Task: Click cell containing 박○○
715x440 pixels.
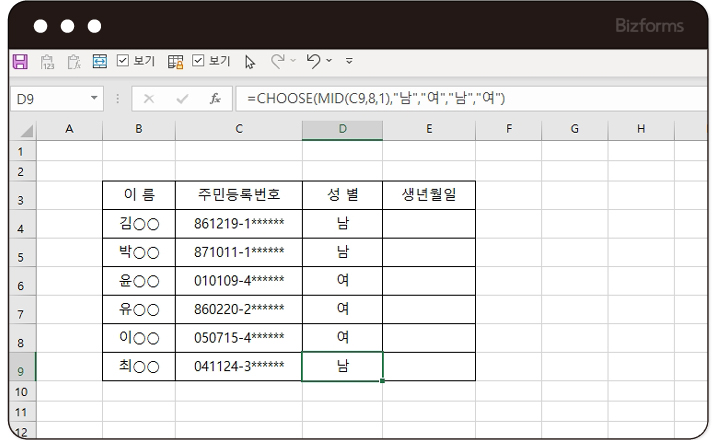Action: 139,252
